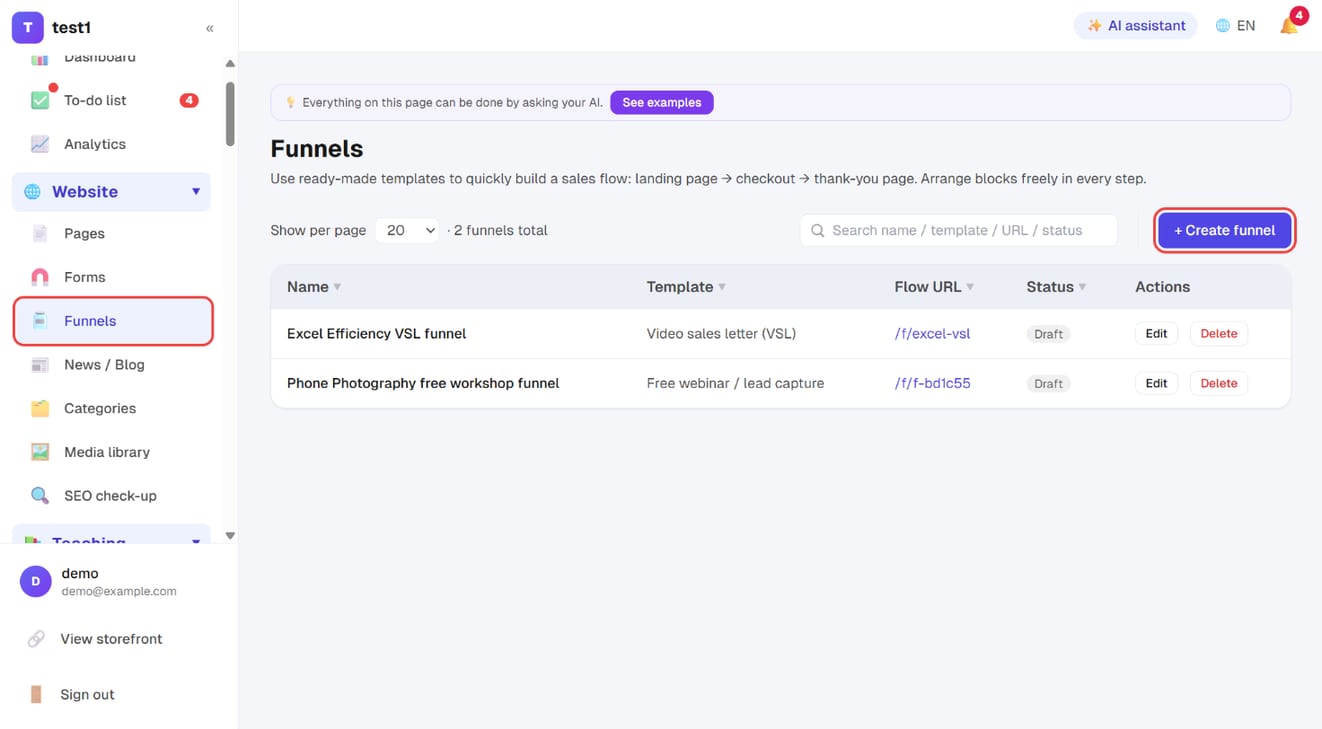Click the demo user avatar

35,581
